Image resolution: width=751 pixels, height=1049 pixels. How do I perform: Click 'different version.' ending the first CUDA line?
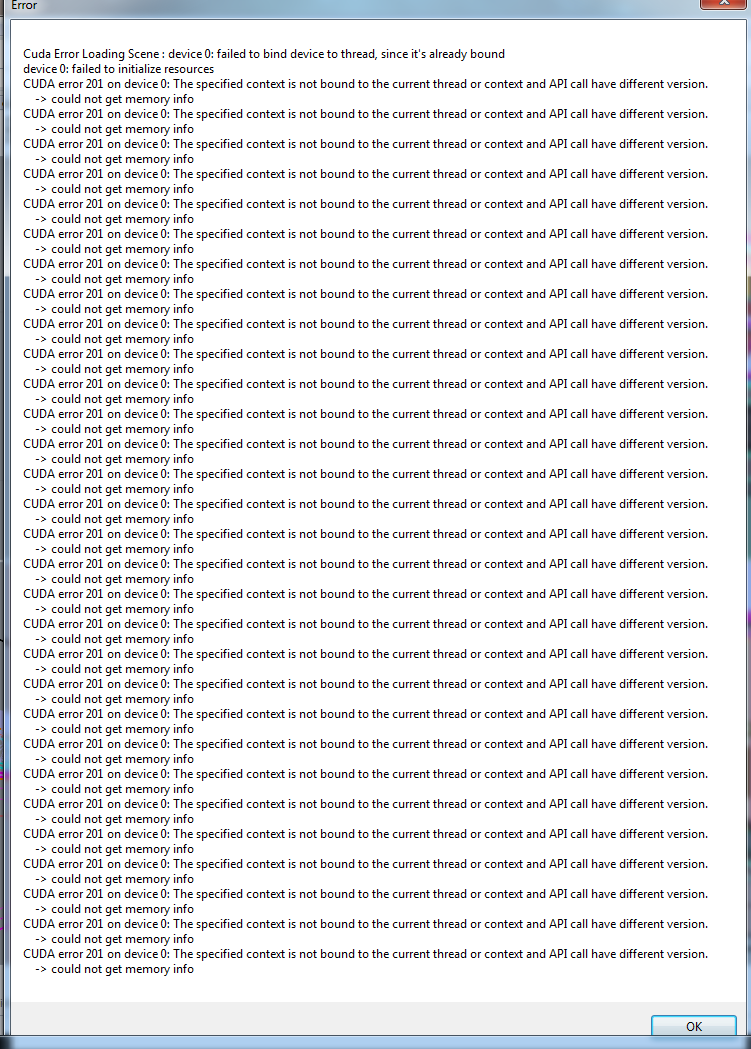pyautogui.click(x=663, y=84)
